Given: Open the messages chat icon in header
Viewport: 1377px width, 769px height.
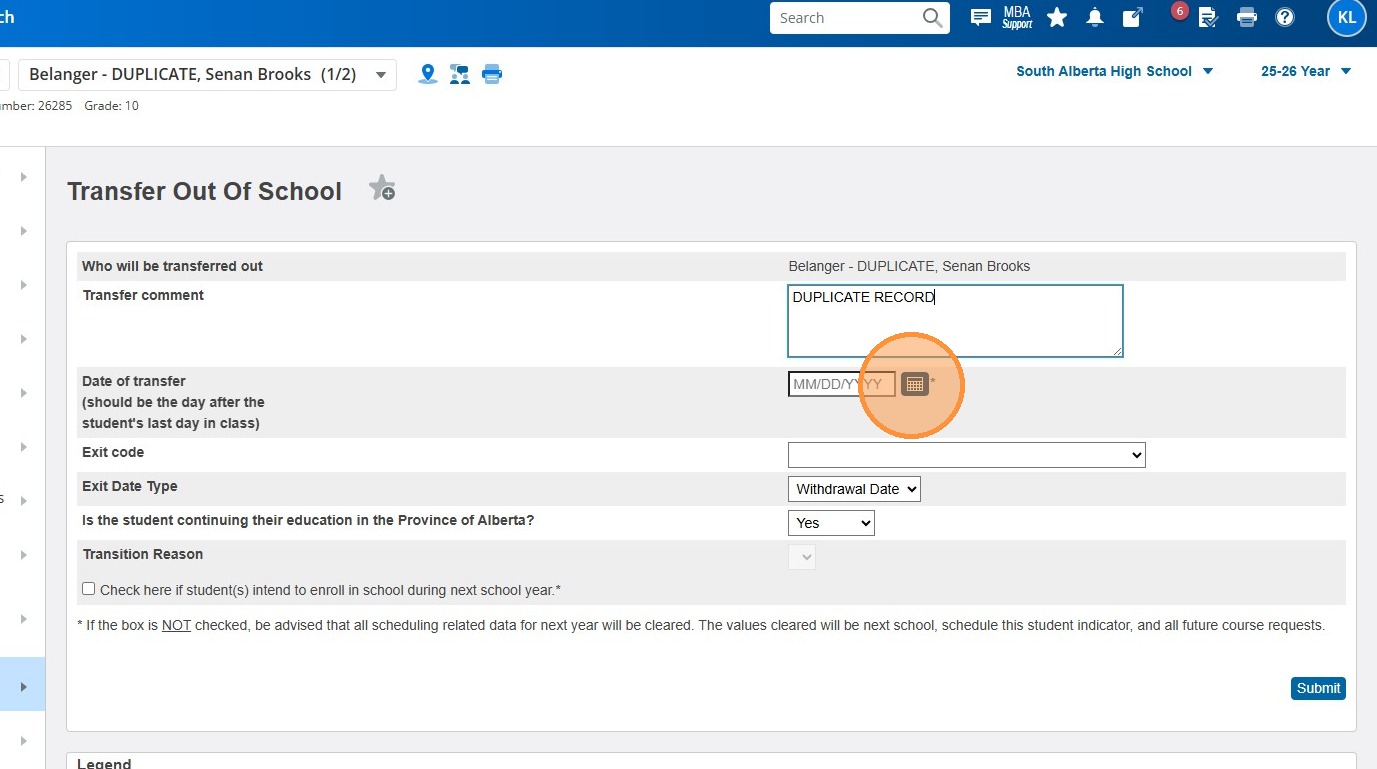Looking at the screenshot, I should 981,17.
